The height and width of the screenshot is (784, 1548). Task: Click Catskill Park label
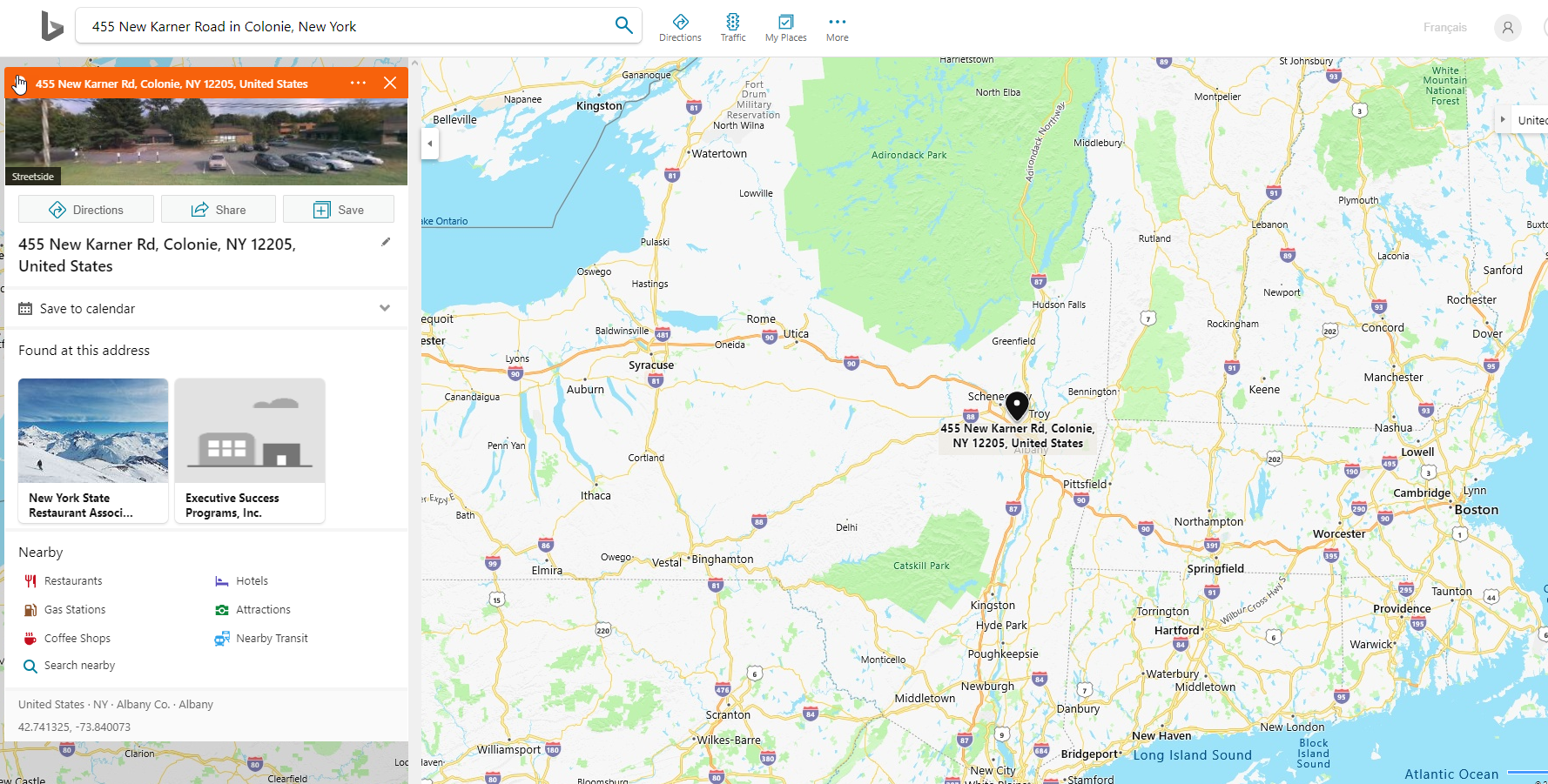[x=921, y=566]
